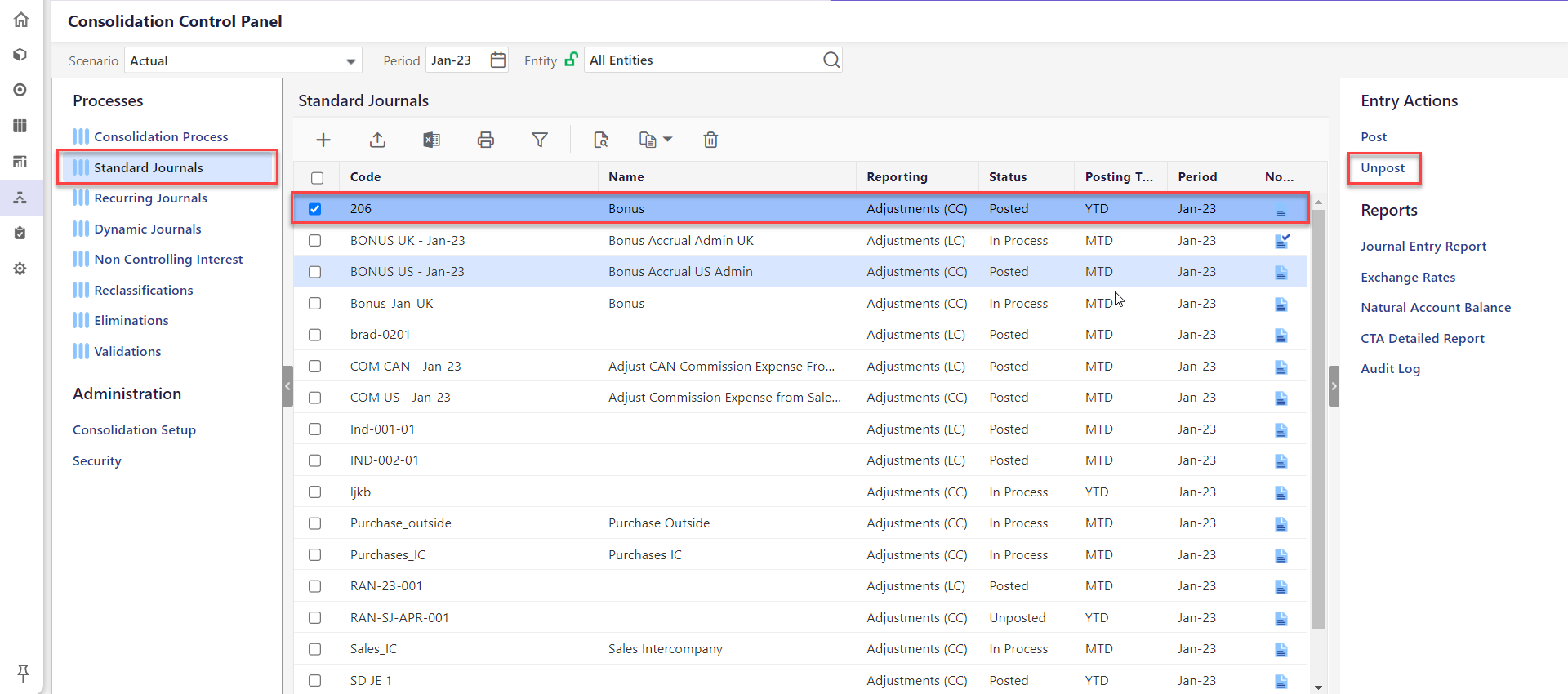
Task: Check the RAN-SJ-APR-001 checkbox
Action: (315, 618)
